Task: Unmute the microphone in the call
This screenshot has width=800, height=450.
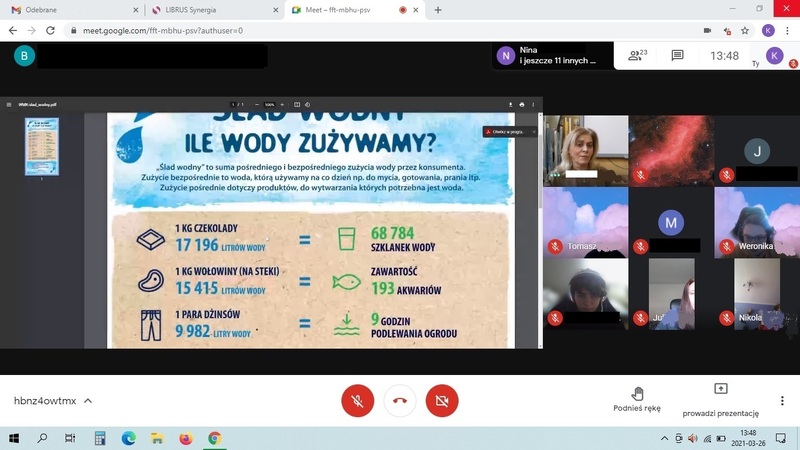Action: coord(357,401)
